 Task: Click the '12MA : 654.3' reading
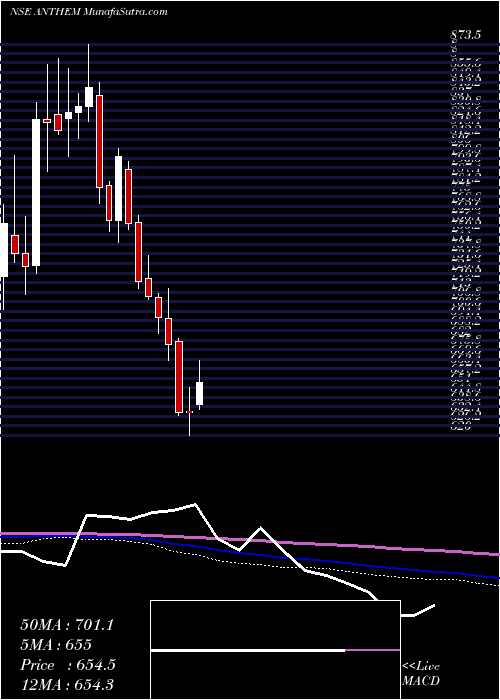(x=67, y=685)
